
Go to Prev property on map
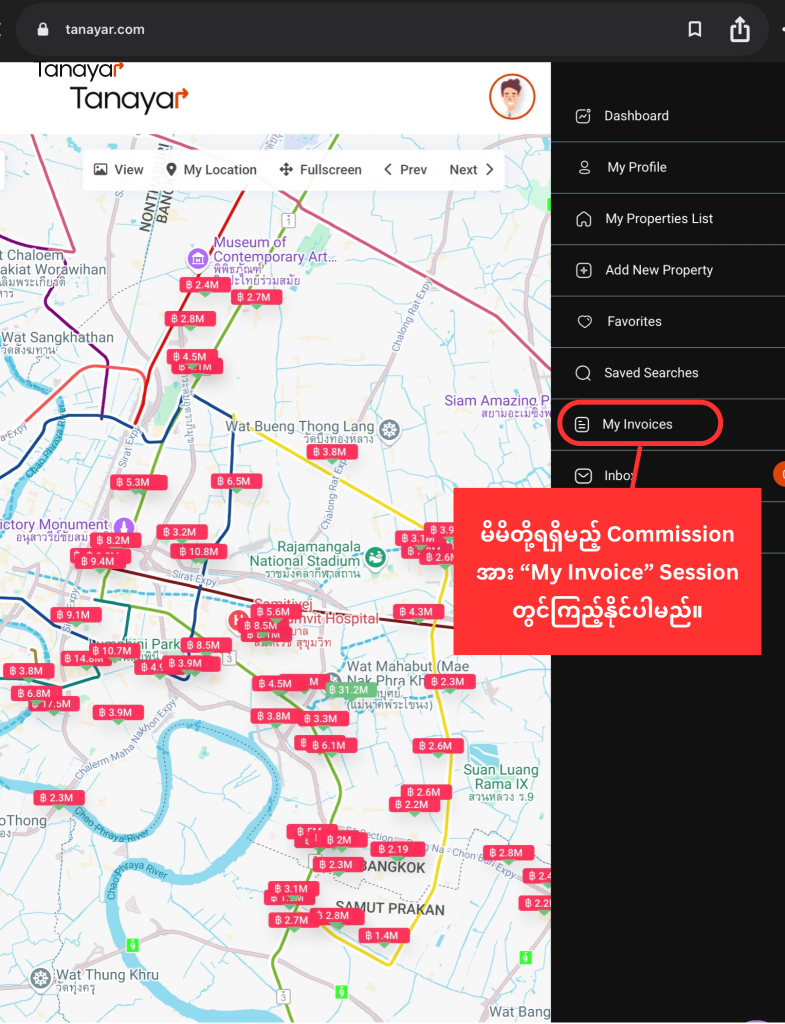pos(405,170)
